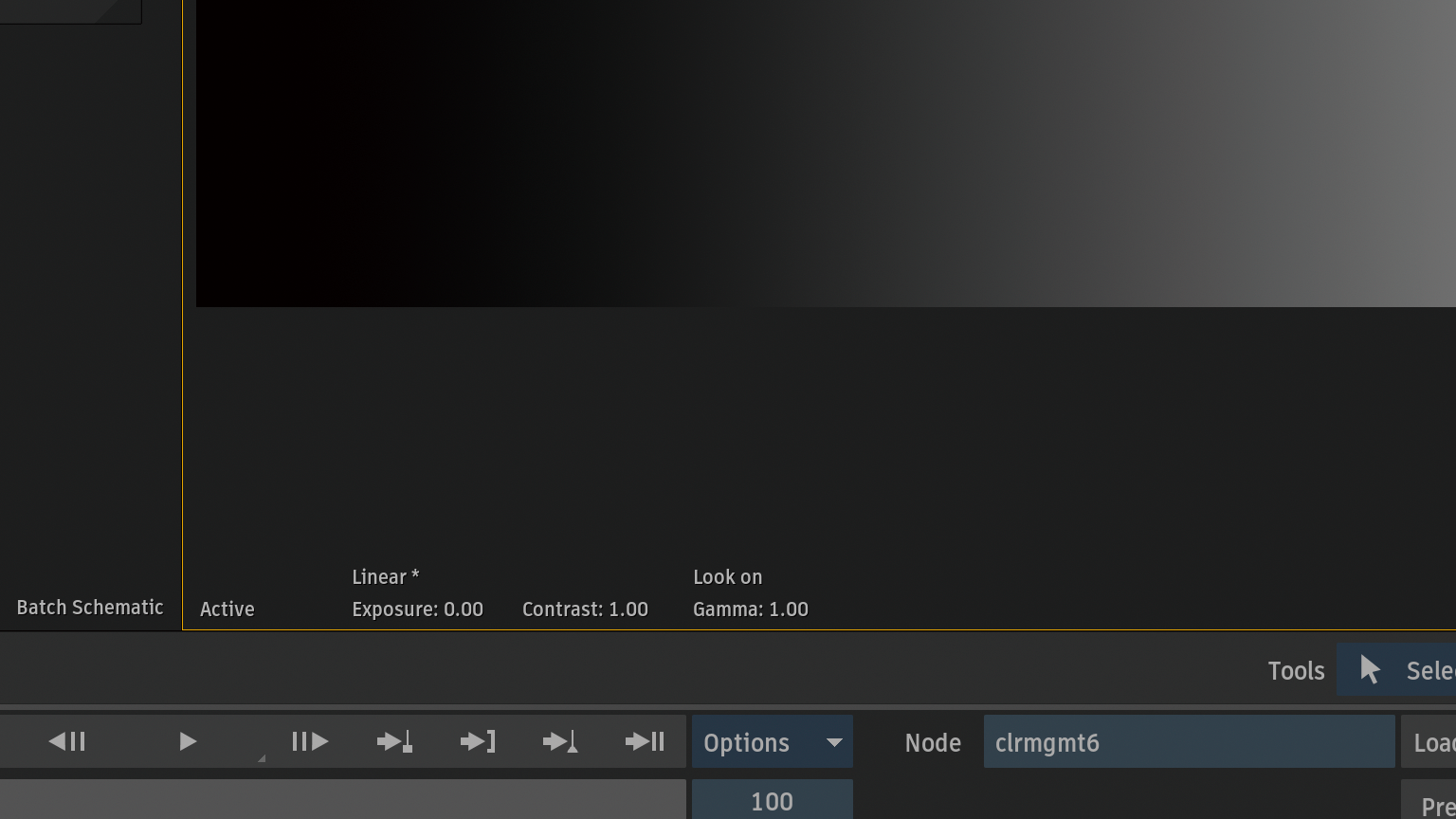Viewport: 1456px width, 819px height.
Task: Click the arrow-to-bracket transport icon
Action: (x=478, y=741)
